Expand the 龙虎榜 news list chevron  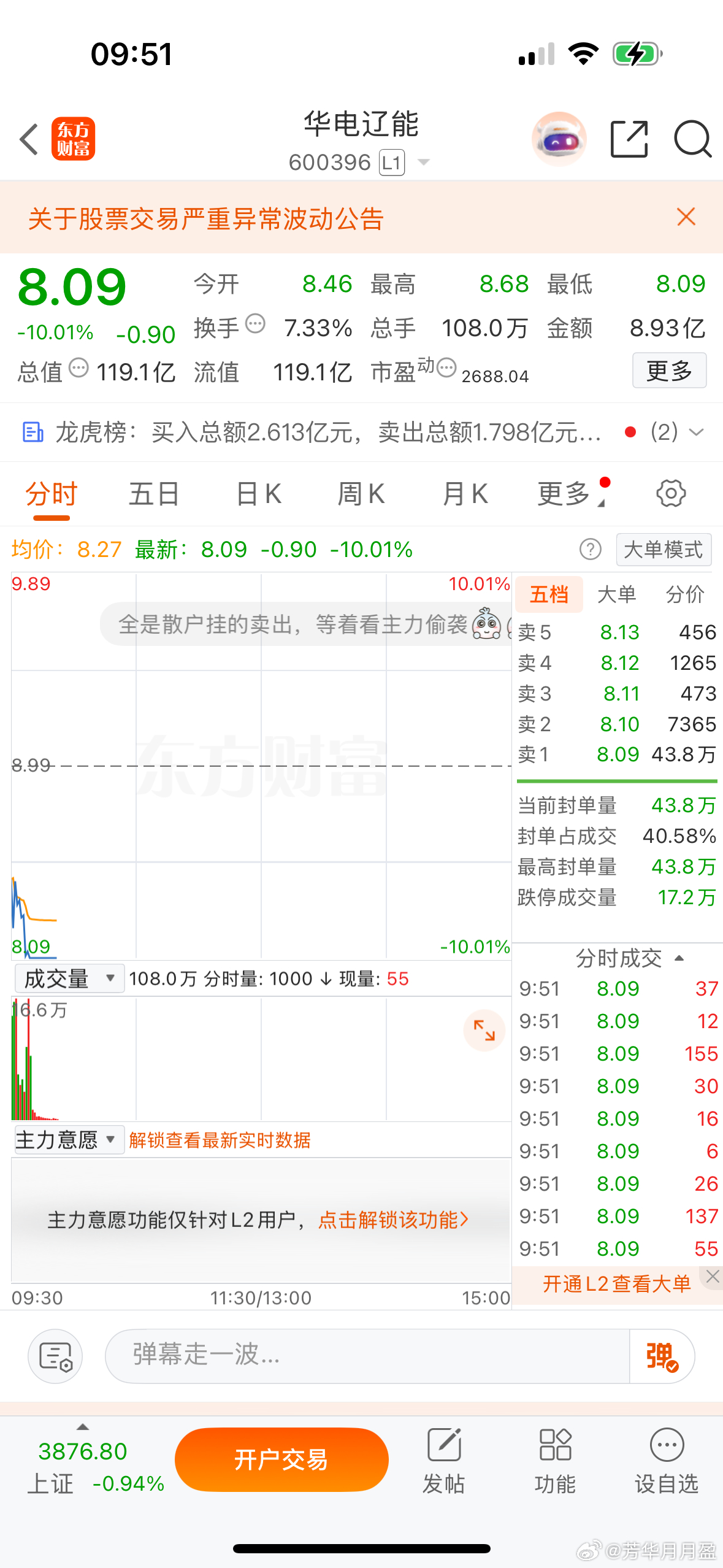[696, 432]
